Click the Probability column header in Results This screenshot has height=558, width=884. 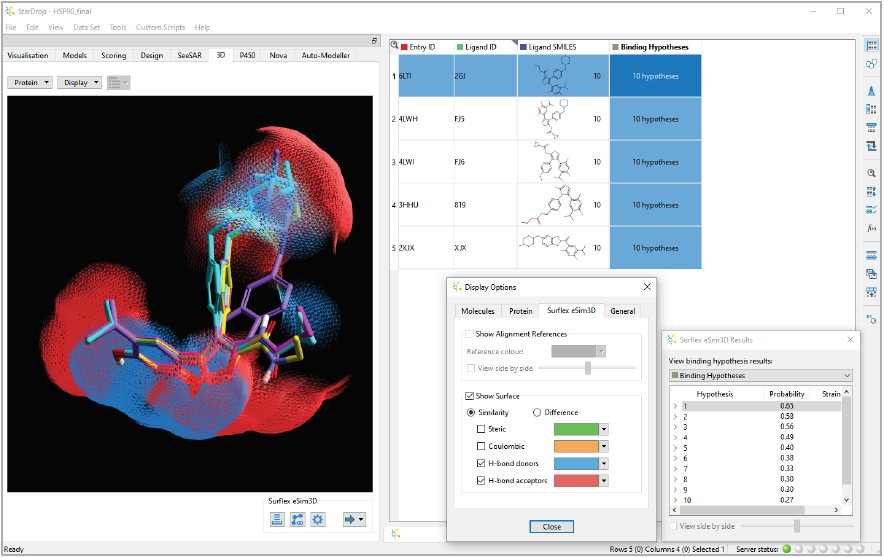786,394
